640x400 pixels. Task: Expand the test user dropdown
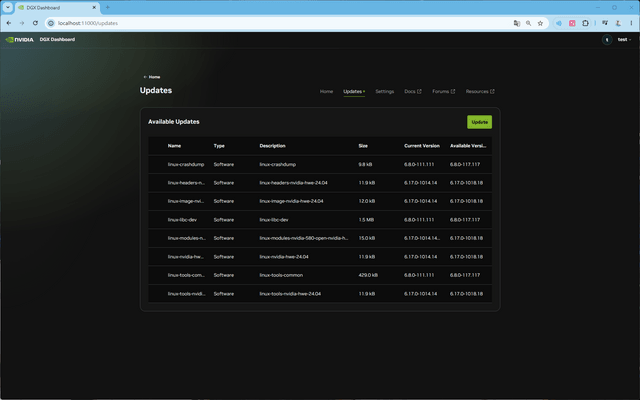624,40
